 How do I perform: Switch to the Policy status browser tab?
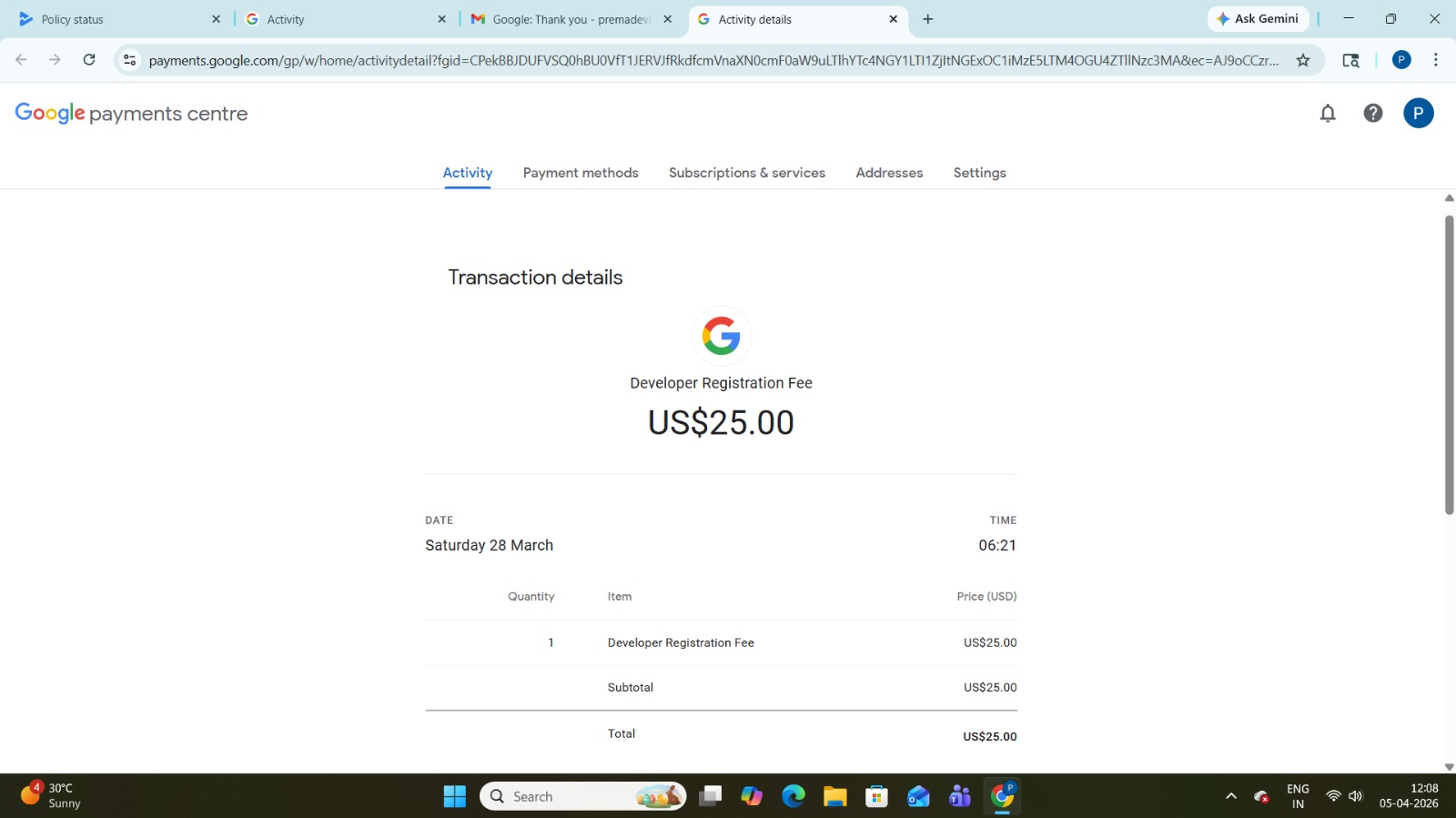click(x=109, y=19)
